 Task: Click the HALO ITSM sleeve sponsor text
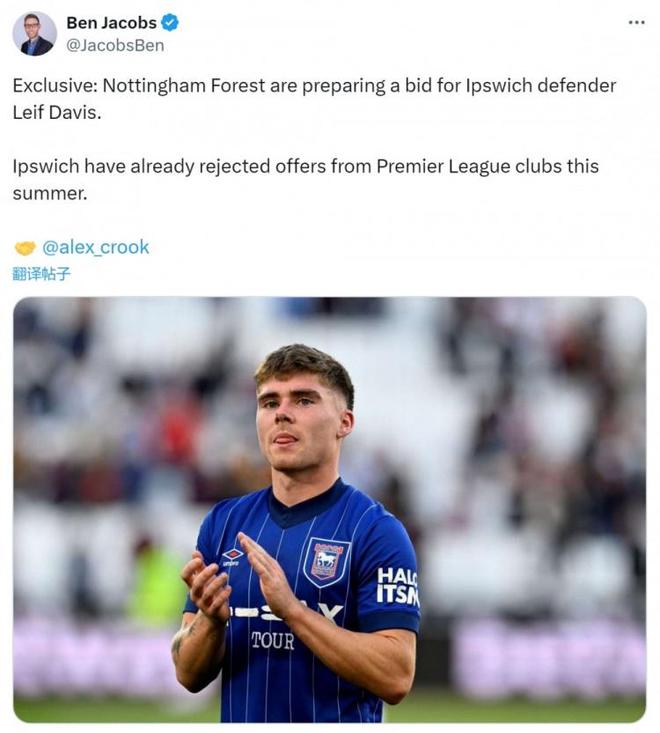point(397,586)
